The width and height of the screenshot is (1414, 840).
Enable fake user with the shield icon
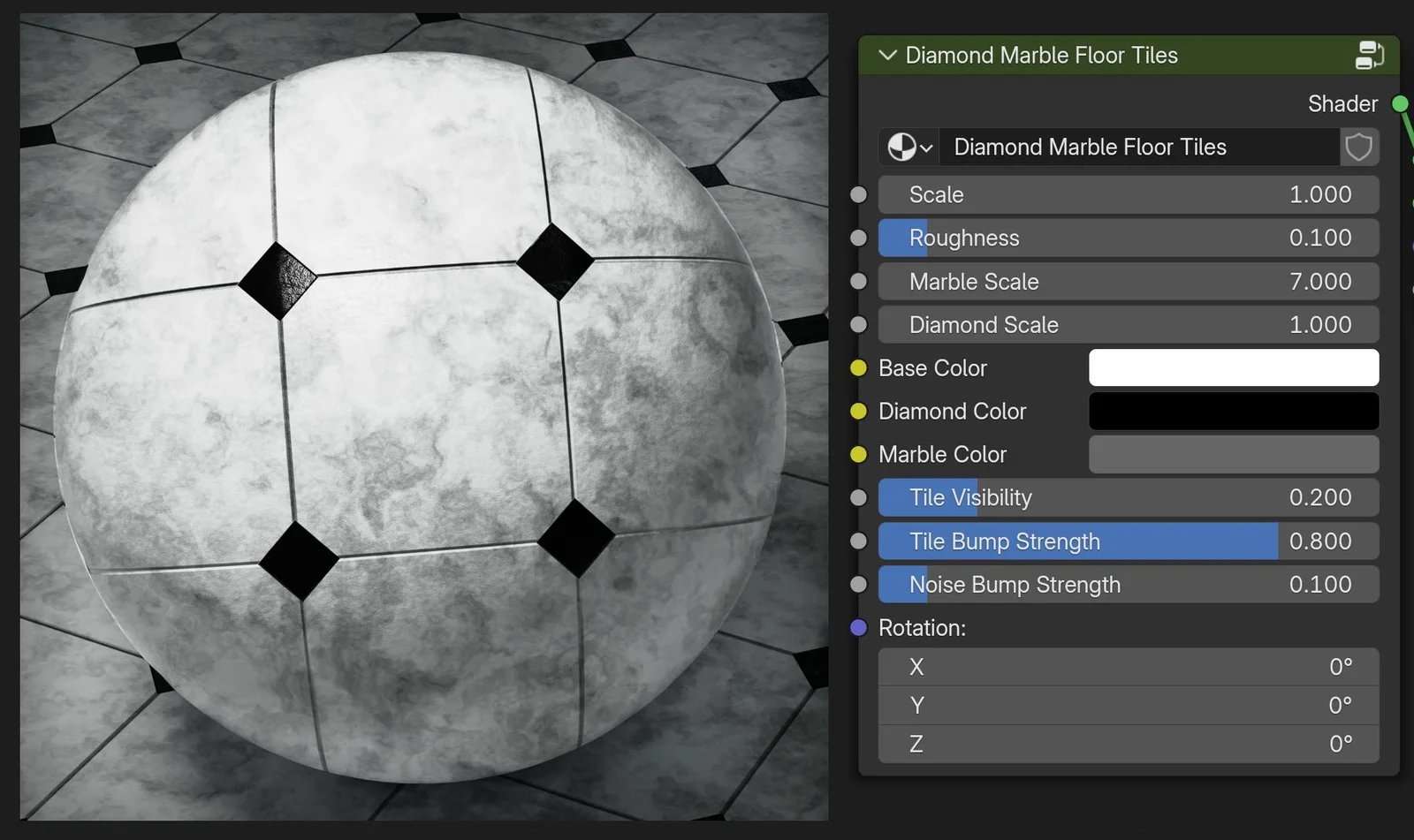click(1358, 147)
